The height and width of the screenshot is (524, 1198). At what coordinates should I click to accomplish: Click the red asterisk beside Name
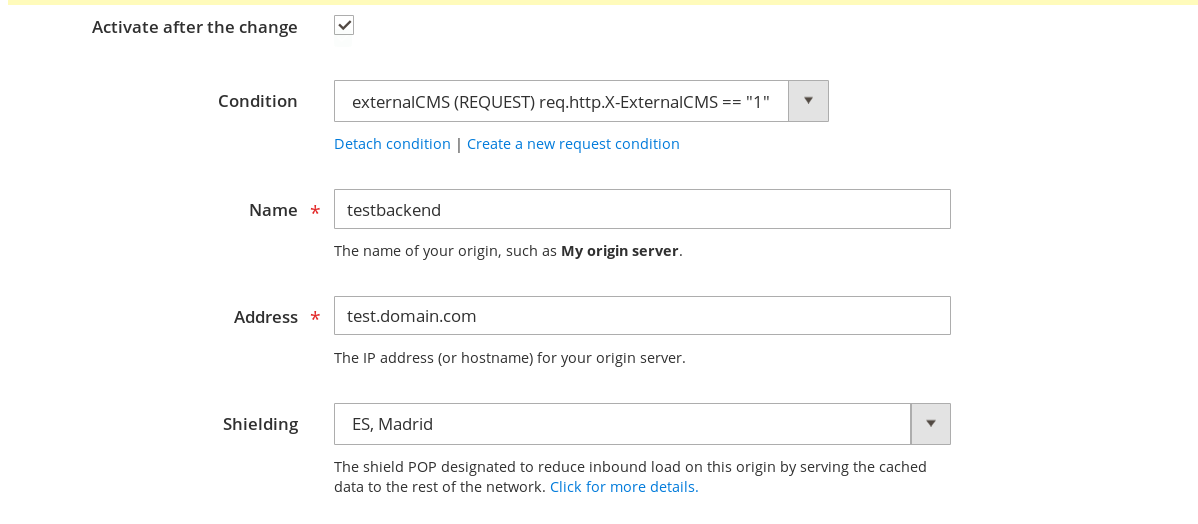click(315, 212)
